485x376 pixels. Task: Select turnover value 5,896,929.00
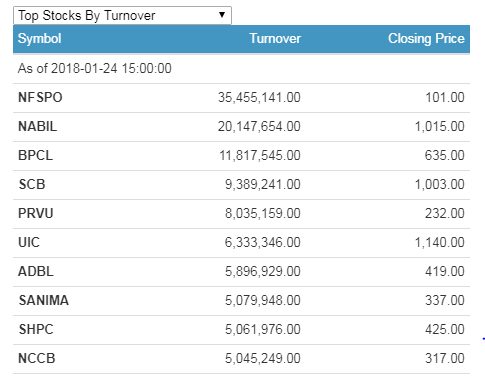tap(263, 271)
